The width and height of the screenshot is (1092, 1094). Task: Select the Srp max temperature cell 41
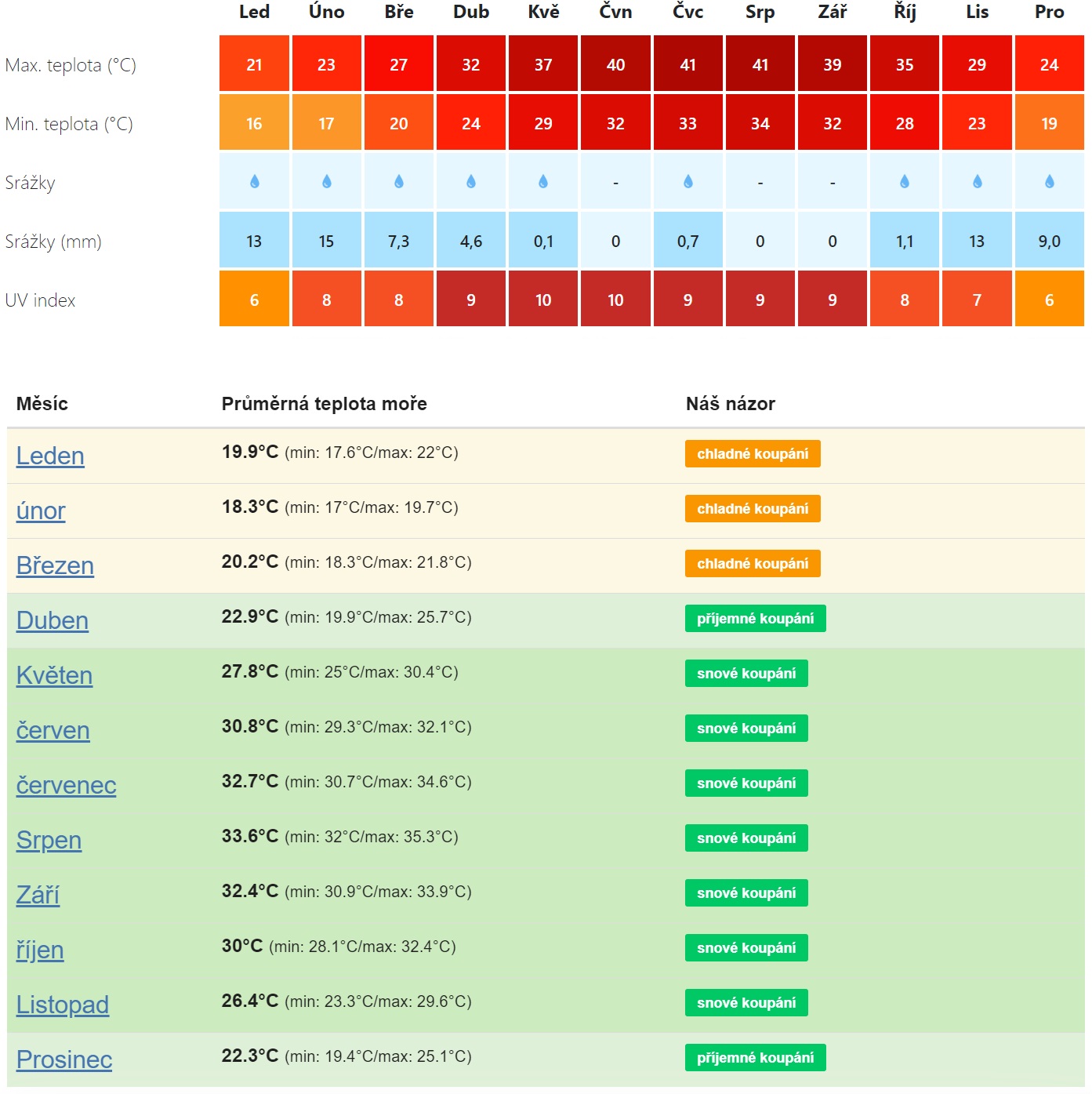click(760, 64)
